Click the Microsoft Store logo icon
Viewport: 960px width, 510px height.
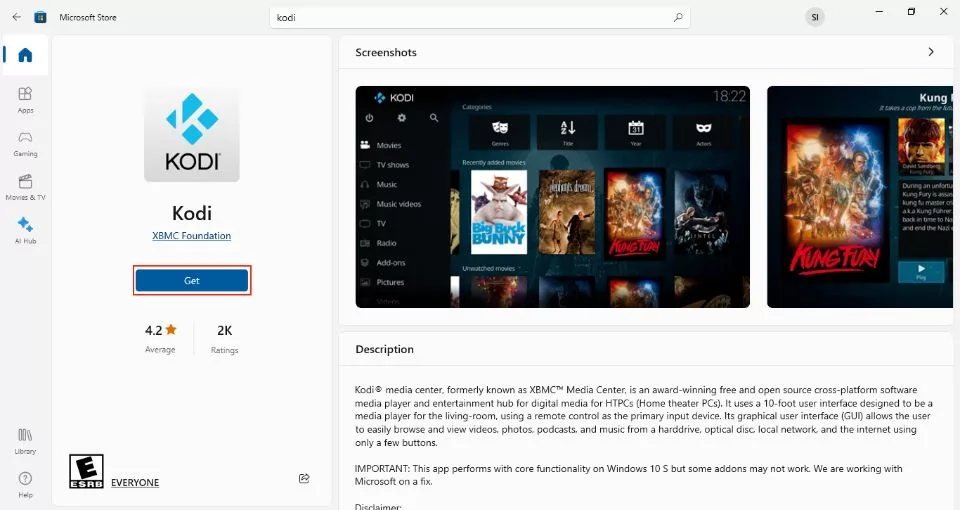[x=40, y=17]
